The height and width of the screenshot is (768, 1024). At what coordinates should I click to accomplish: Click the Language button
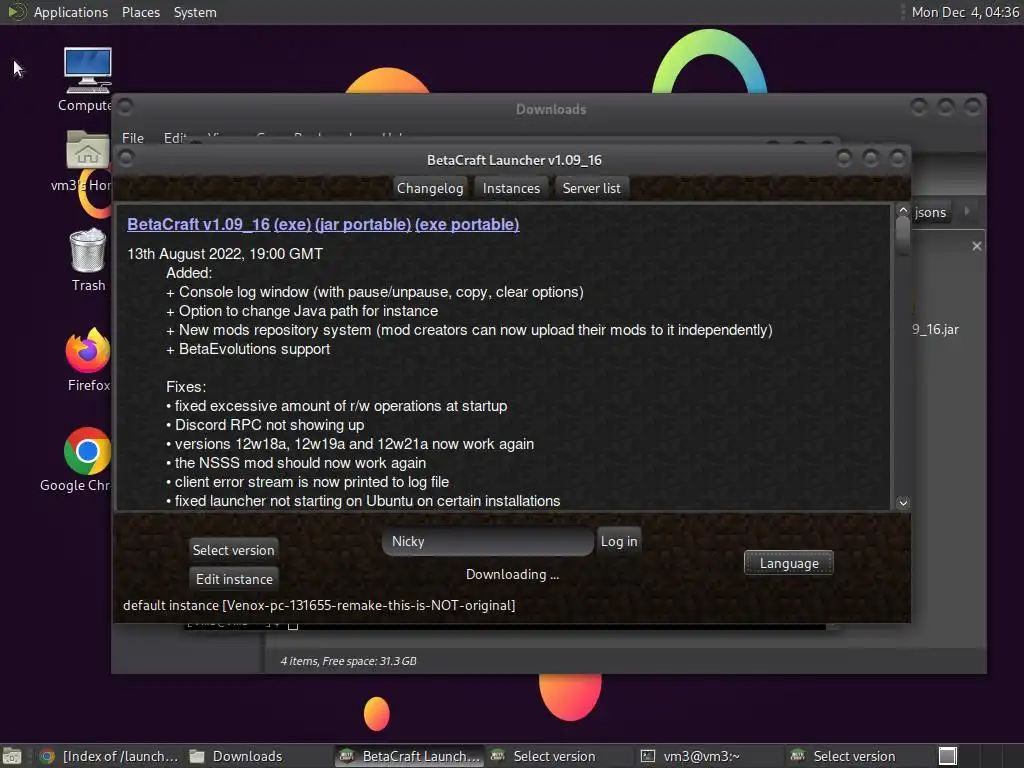coord(788,563)
